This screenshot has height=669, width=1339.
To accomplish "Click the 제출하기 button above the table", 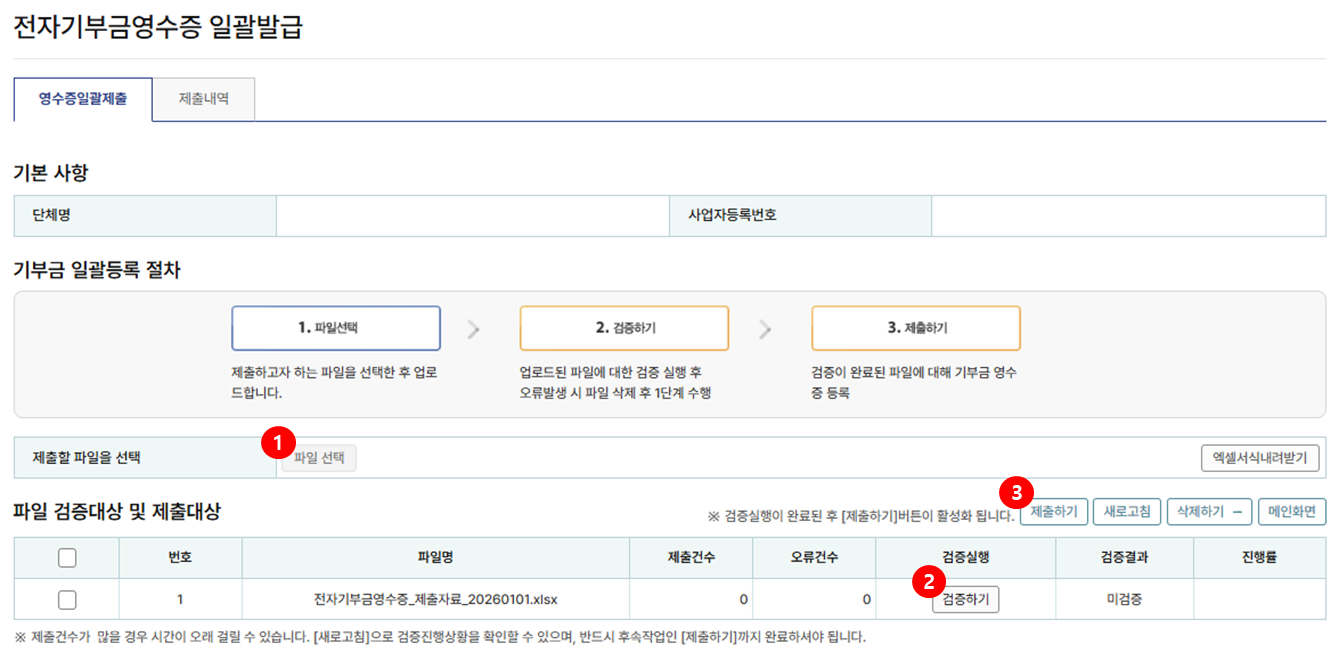I will [1054, 512].
